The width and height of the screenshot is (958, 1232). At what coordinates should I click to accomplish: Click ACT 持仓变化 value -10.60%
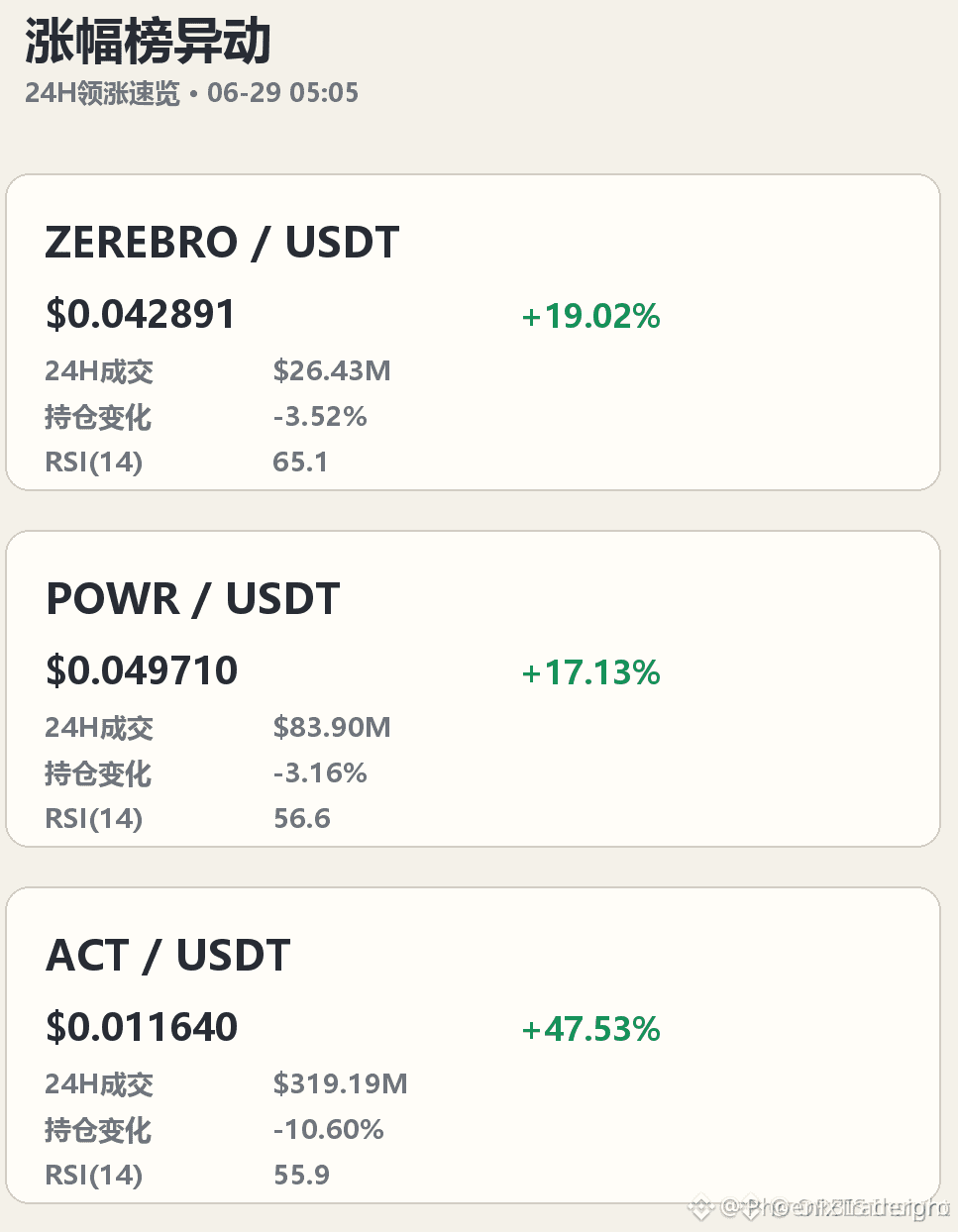pos(329,1130)
